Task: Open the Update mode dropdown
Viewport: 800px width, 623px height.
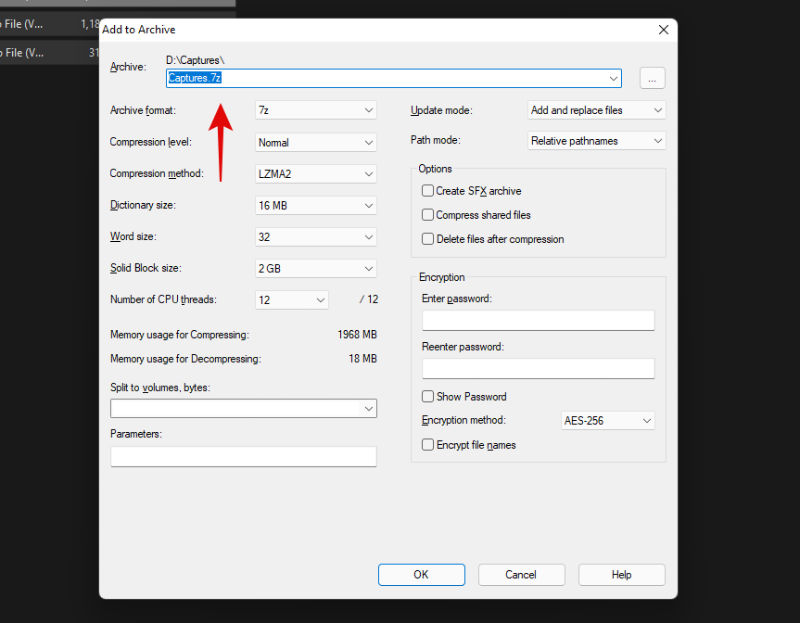Action: pyautogui.click(x=596, y=110)
